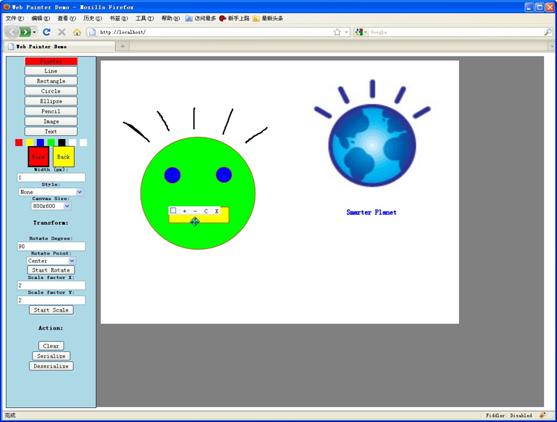Select the highlighted red Pointer tool button
557x422 pixels.
point(51,61)
